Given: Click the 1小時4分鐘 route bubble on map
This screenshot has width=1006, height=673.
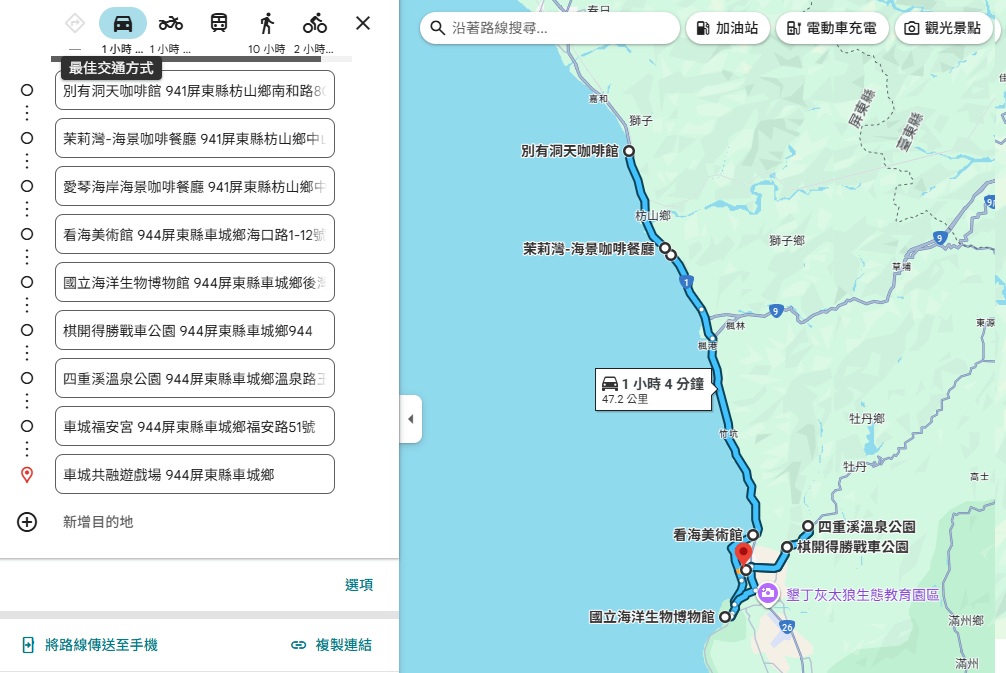Looking at the screenshot, I should pos(653,389).
